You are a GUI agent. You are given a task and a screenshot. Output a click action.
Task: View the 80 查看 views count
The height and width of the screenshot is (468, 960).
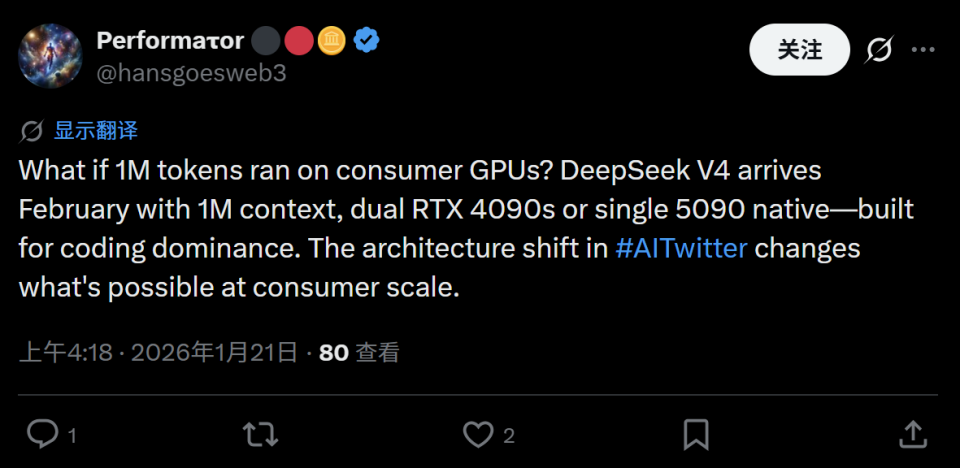358,352
